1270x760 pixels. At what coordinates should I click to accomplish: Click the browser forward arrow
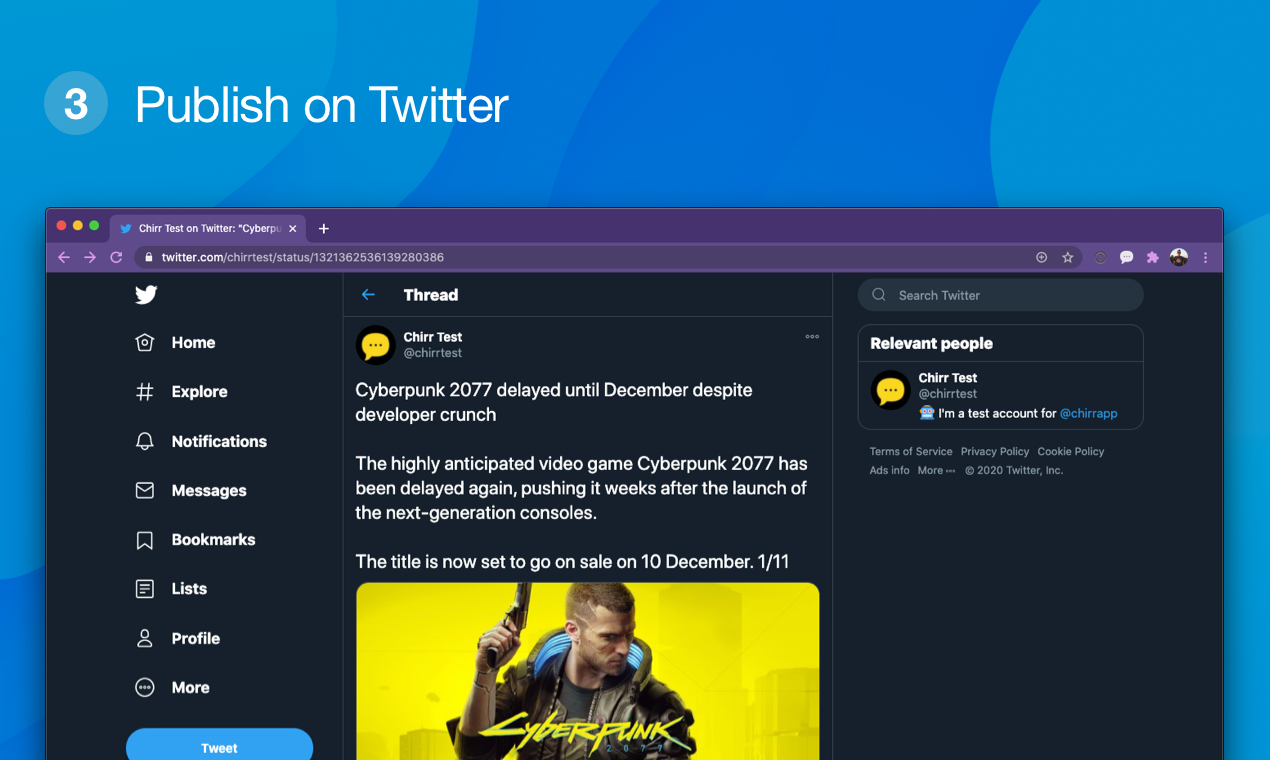tap(90, 257)
